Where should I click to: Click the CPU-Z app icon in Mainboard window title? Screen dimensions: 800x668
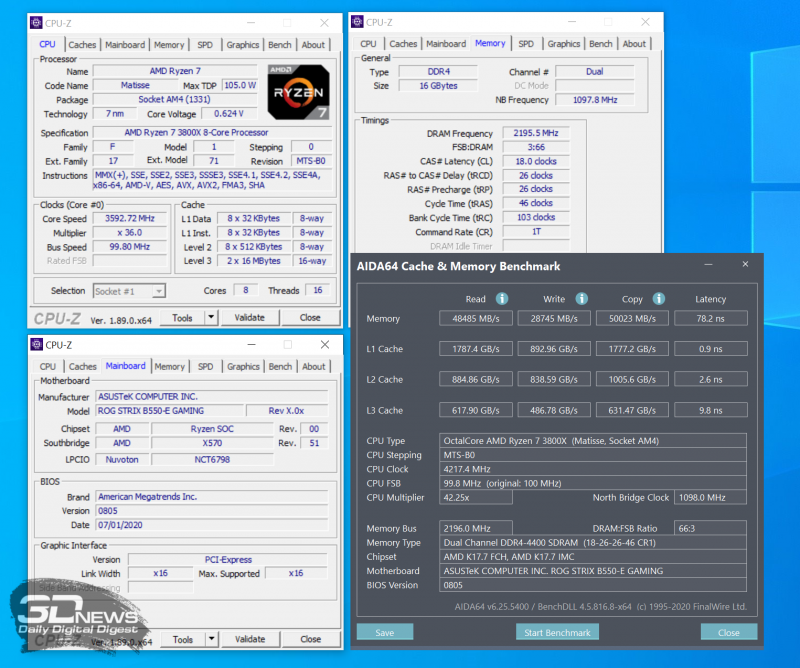[x=37, y=344]
